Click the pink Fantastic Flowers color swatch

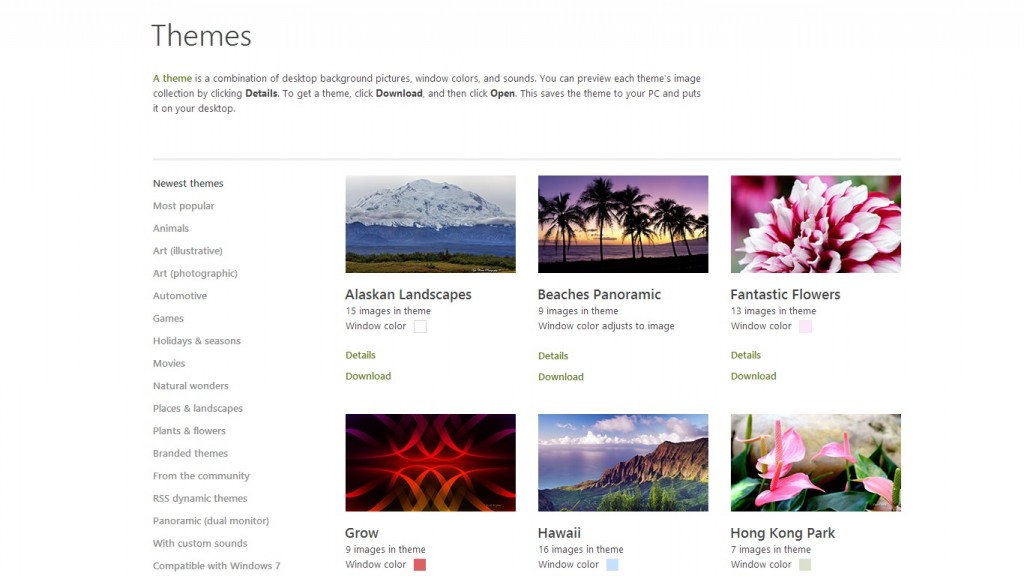pyautogui.click(x=805, y=327)
